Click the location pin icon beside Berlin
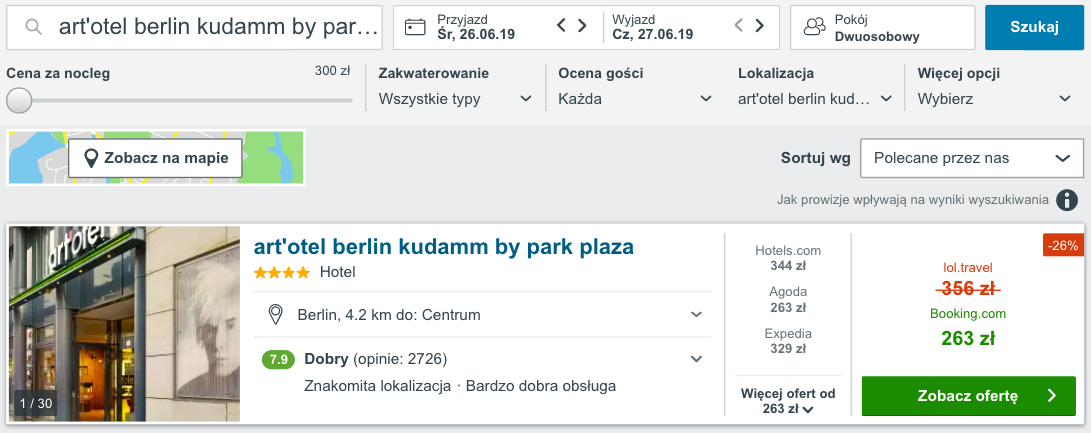 [x=276, y=315]
